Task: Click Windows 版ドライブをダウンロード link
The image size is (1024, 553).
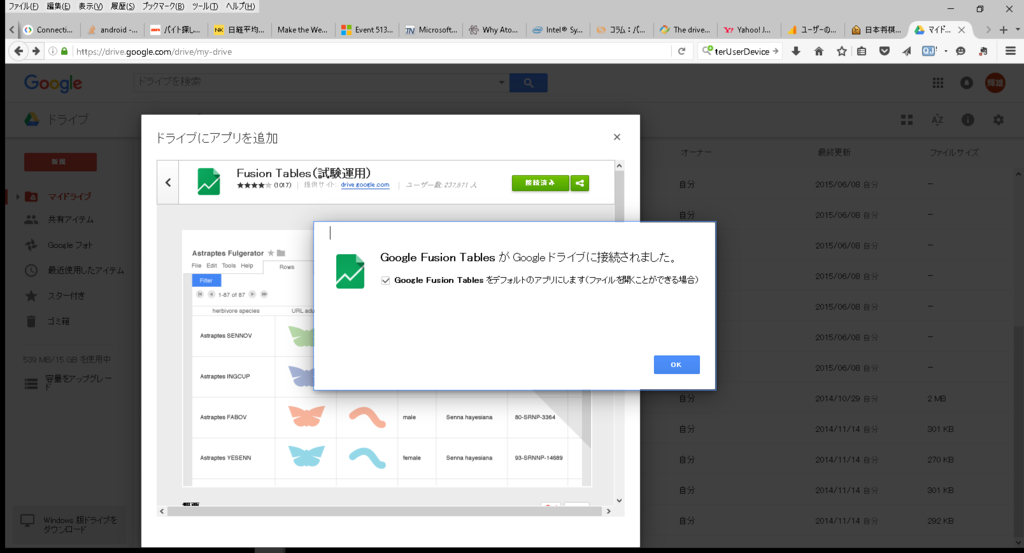Action: tap(79, 525)
